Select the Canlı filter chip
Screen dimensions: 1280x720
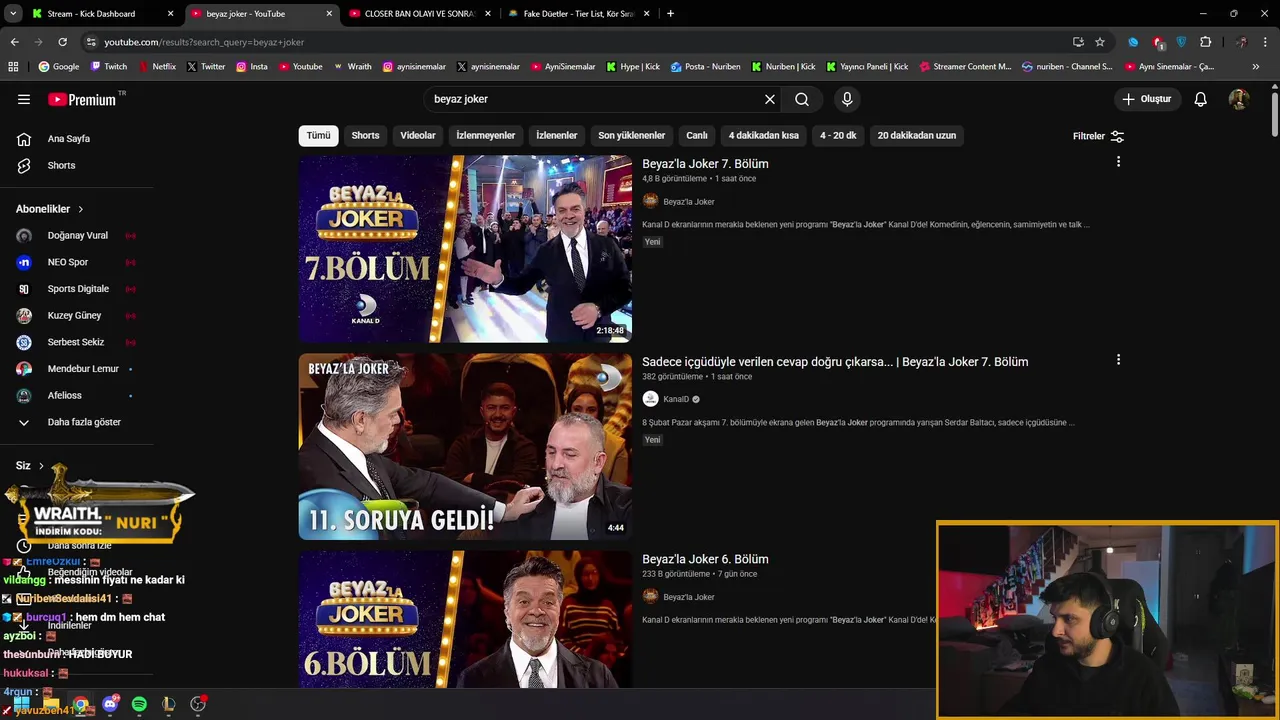coord(697,135)
